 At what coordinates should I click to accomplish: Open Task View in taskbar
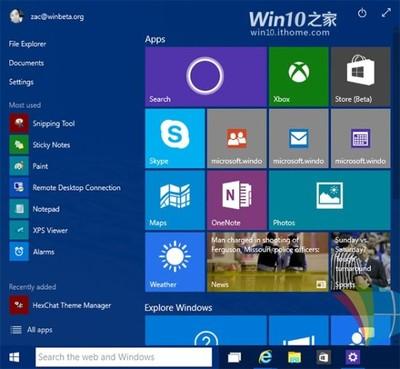tap(234, 358)
